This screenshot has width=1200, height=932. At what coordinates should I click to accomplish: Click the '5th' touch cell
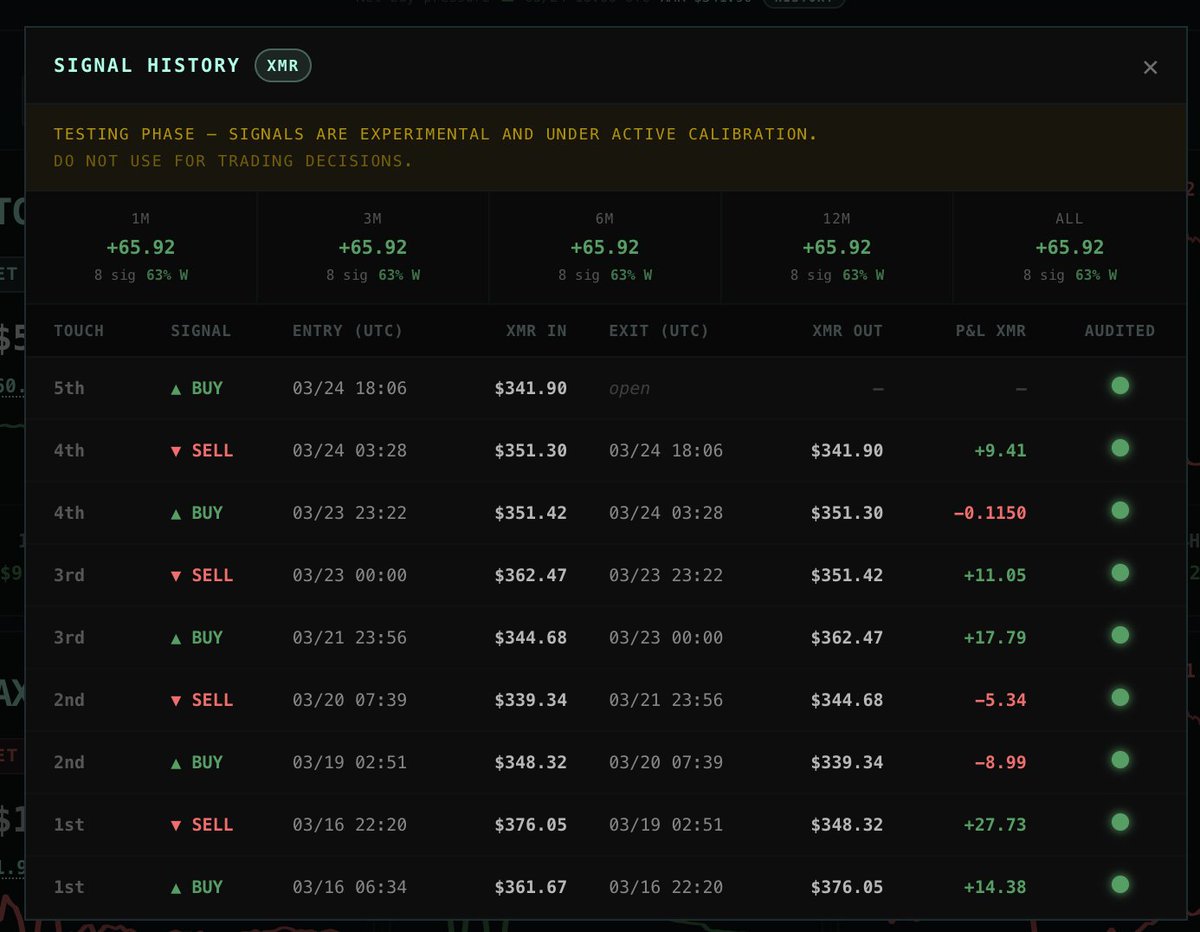pos(69,388)
